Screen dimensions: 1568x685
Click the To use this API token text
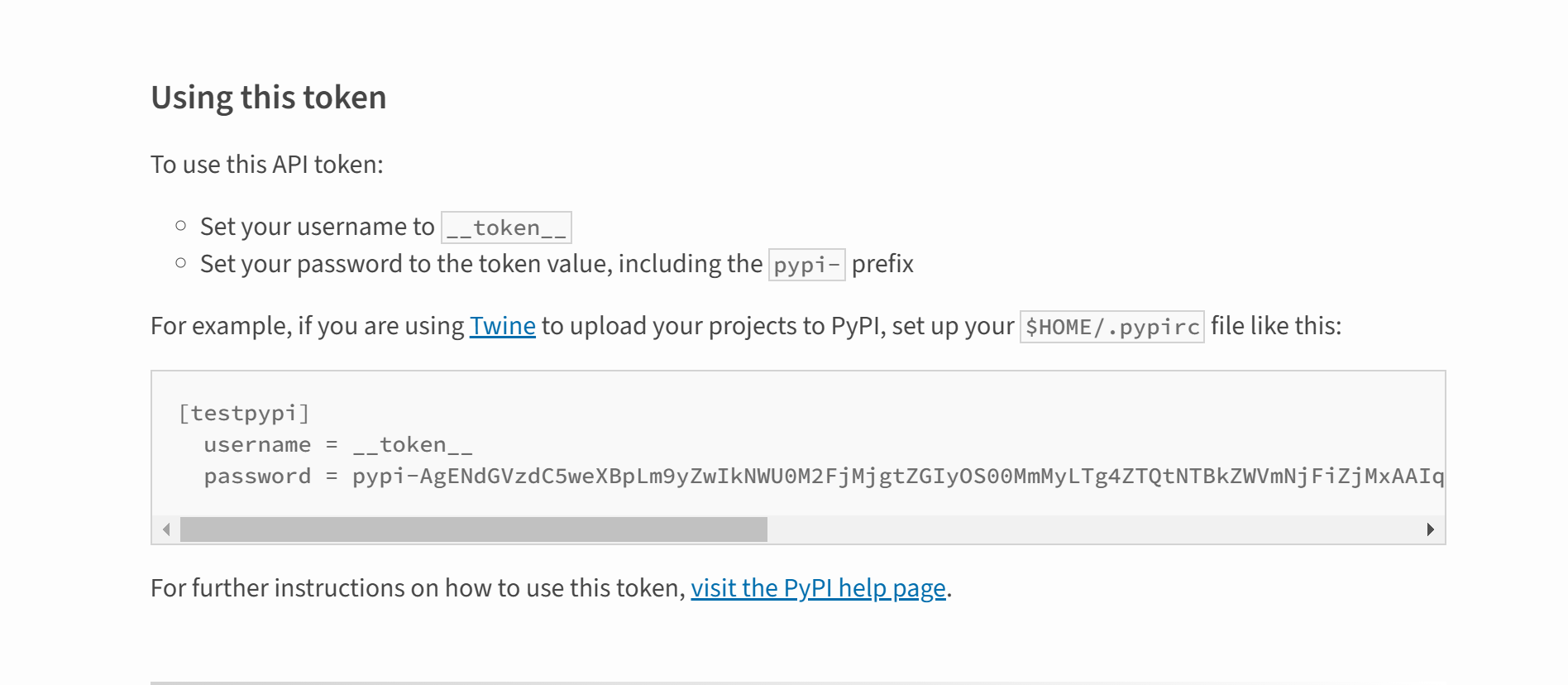point(265,164)
